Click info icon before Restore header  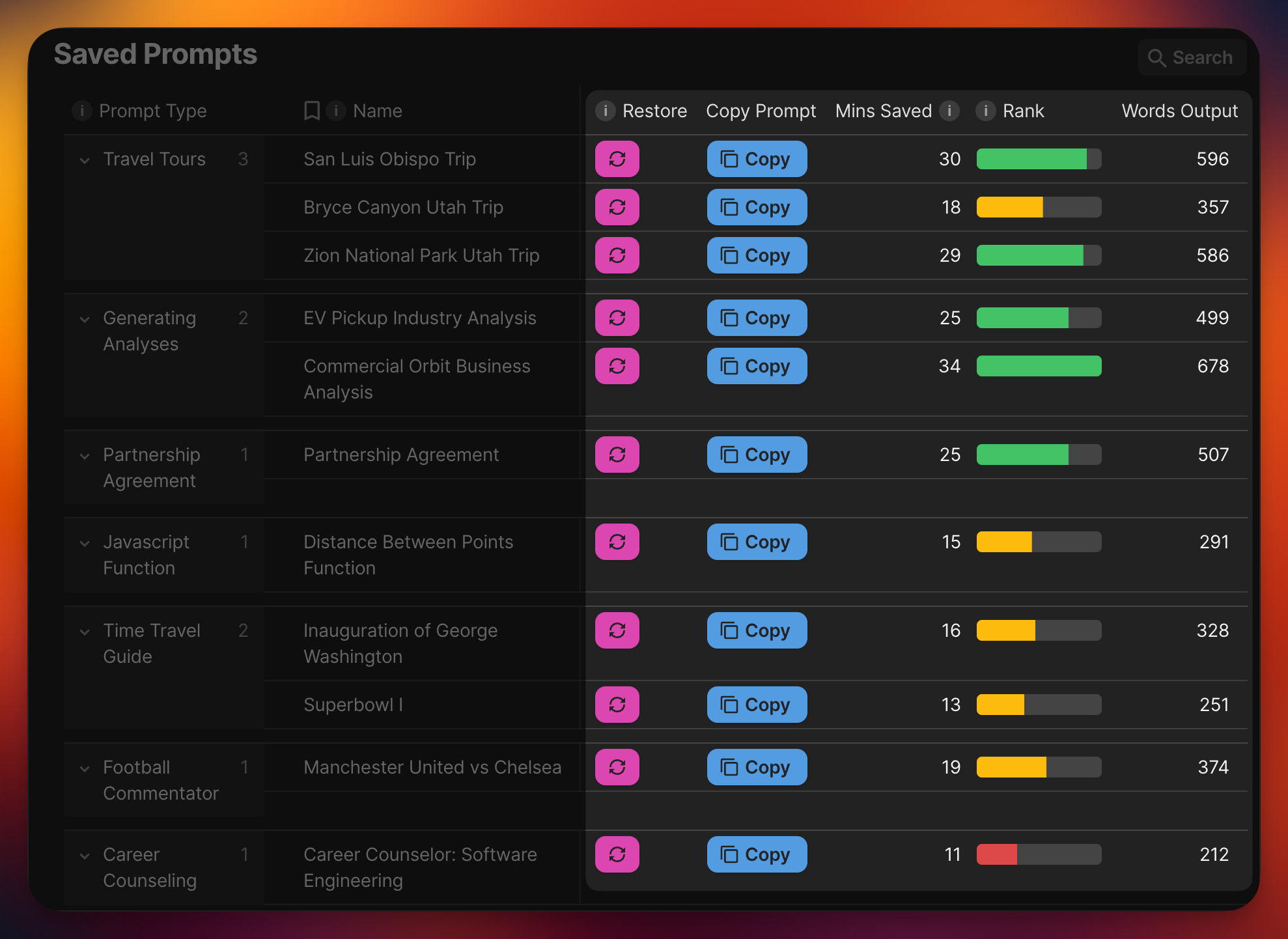click(x=606, y=111)
